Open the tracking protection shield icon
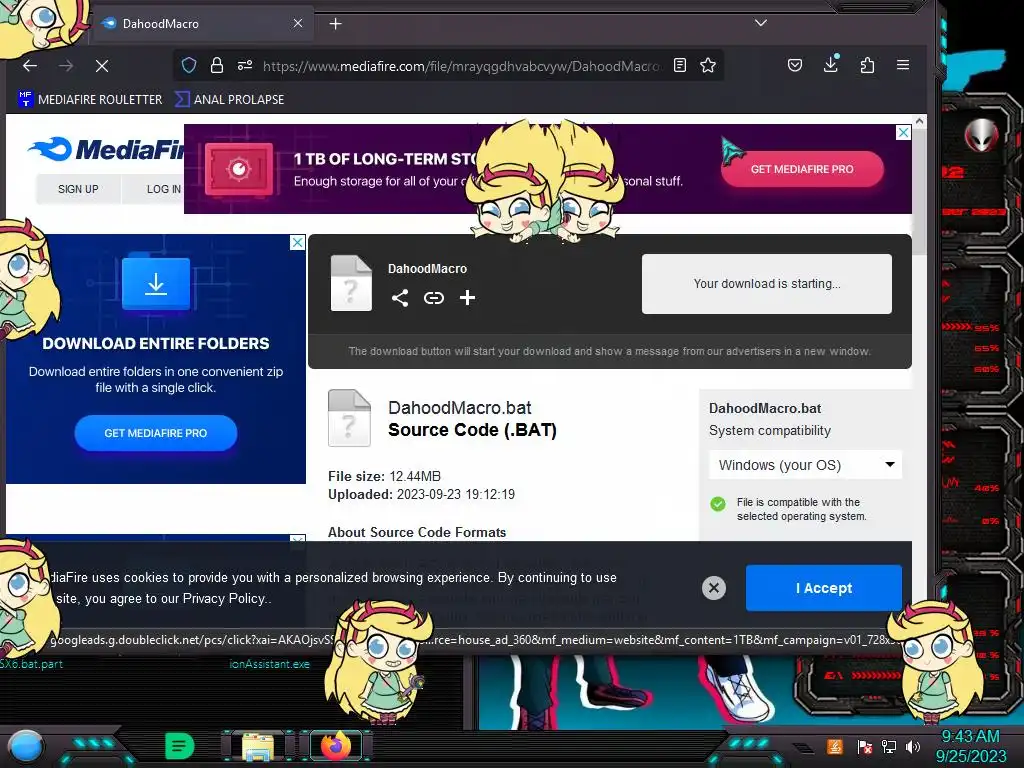1024x768 pixels. pos(189,65)
